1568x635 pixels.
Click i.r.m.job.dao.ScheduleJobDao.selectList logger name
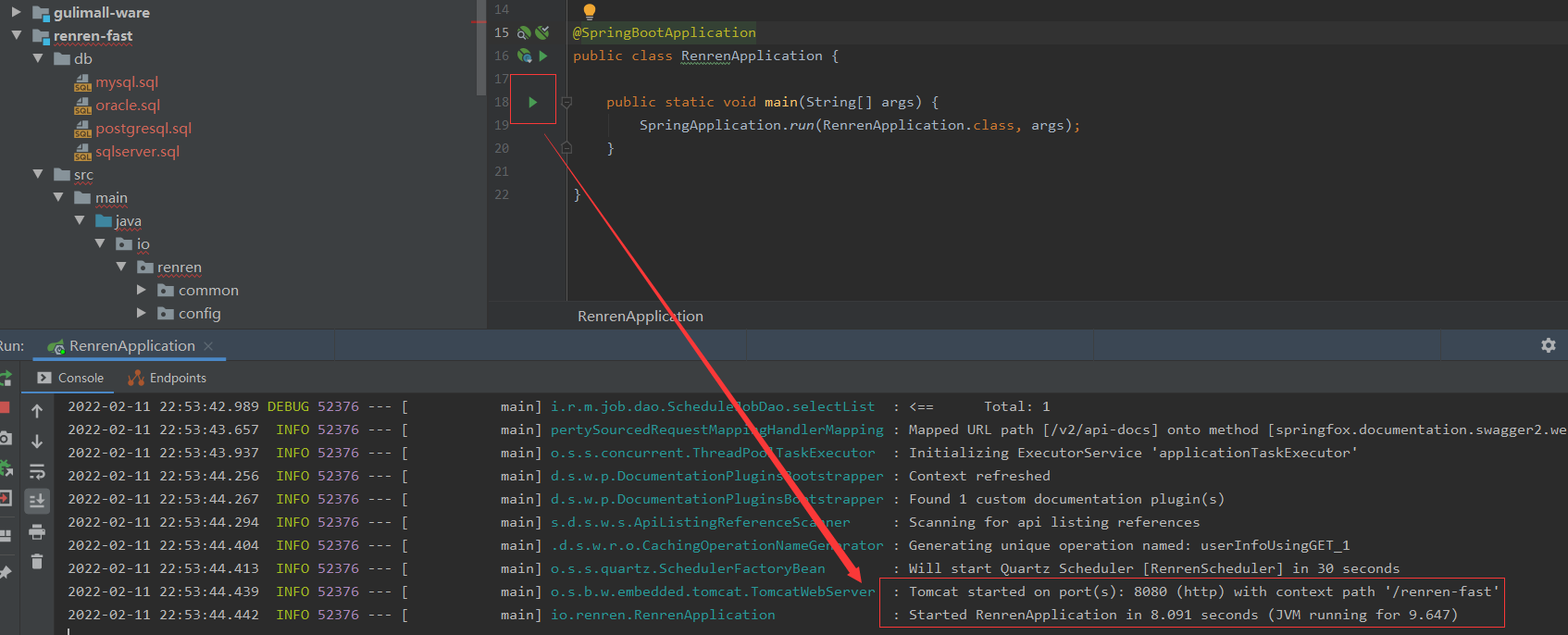pyautogui.click(x=713, y=406)
